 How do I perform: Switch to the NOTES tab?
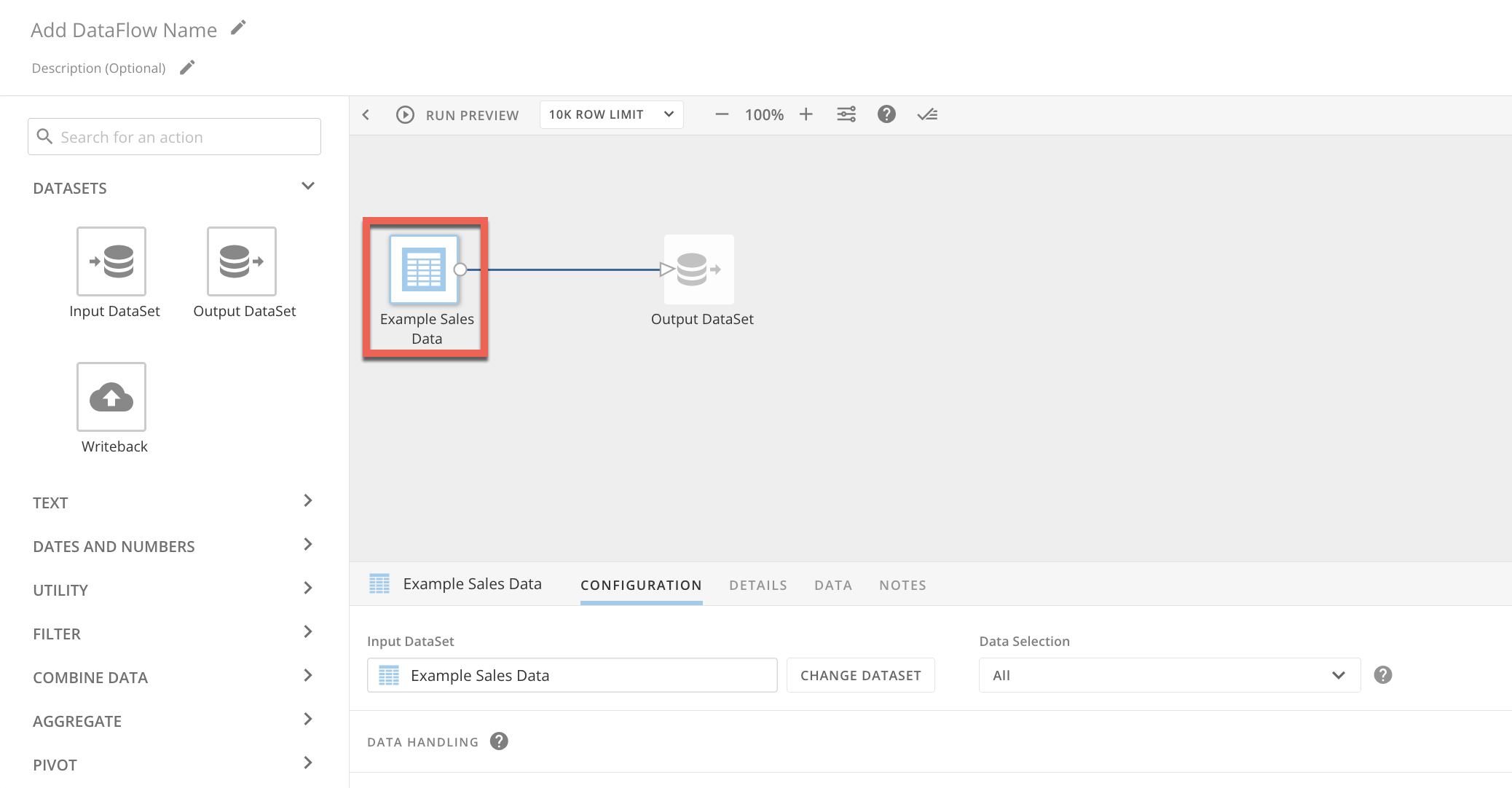902,585
